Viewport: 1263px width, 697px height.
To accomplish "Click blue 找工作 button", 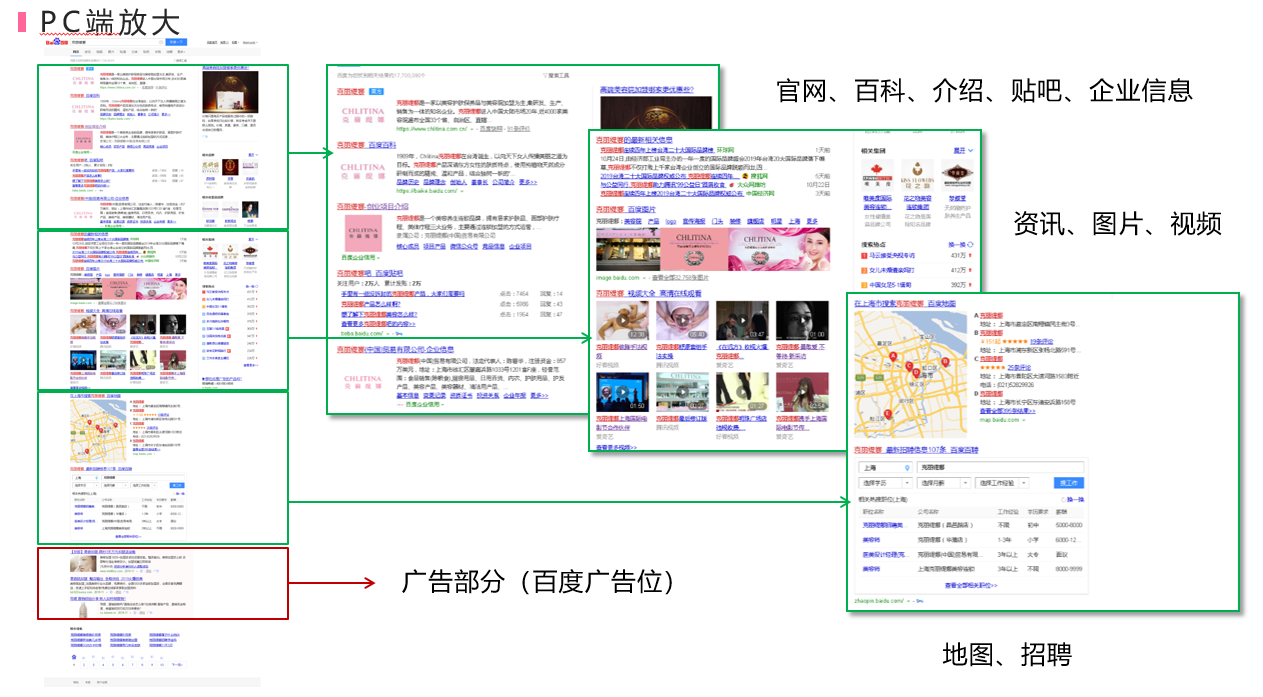I will coord(1069,483).
